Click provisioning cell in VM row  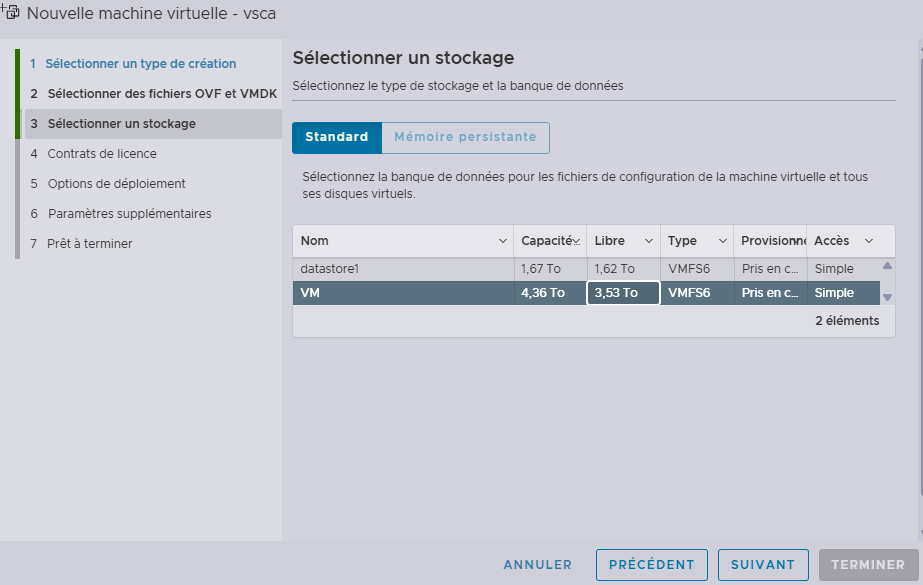(x=770, y=293)
